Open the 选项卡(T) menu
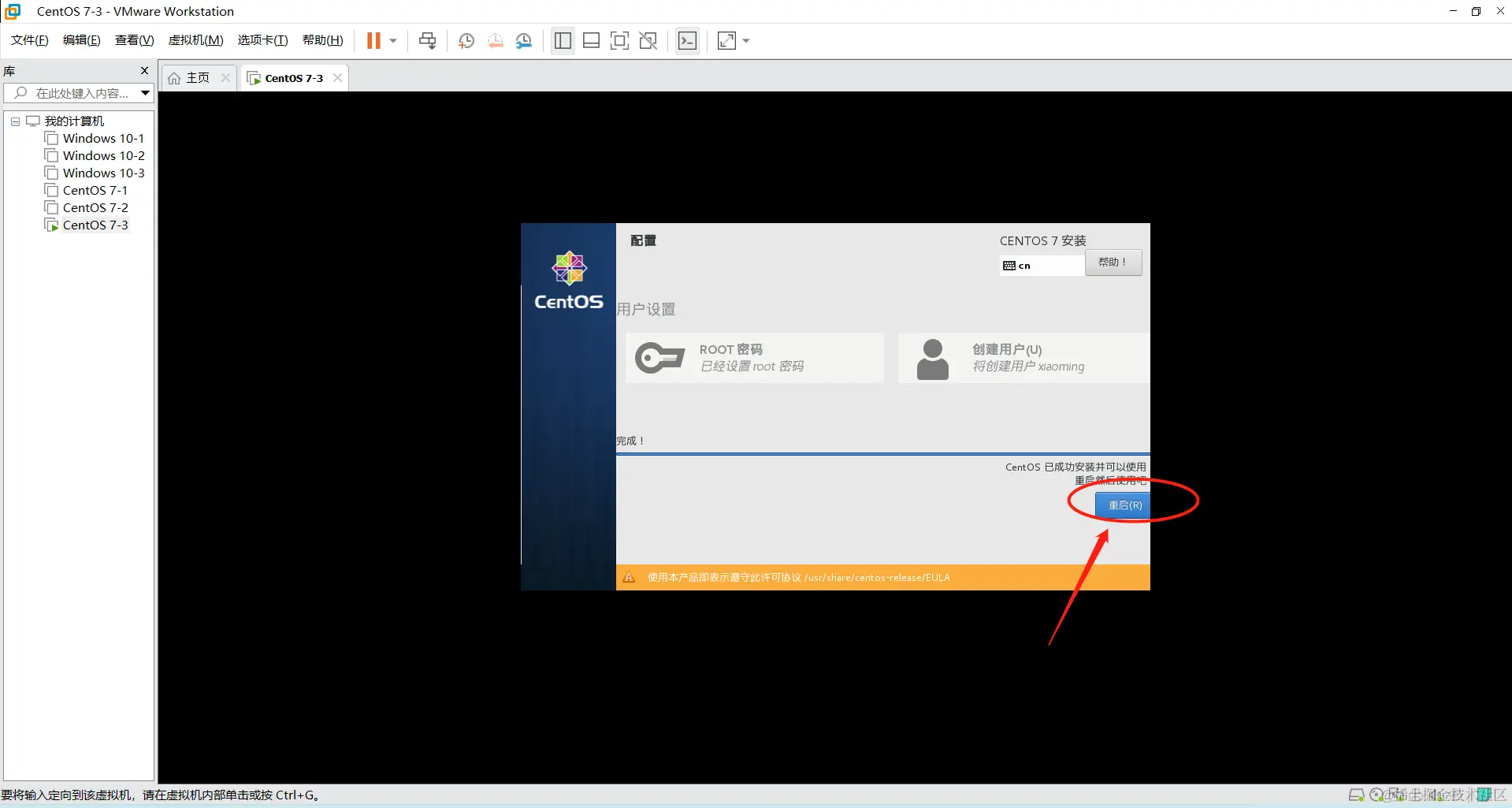This screenshot has width=1512, height=808. click(263, 40)
